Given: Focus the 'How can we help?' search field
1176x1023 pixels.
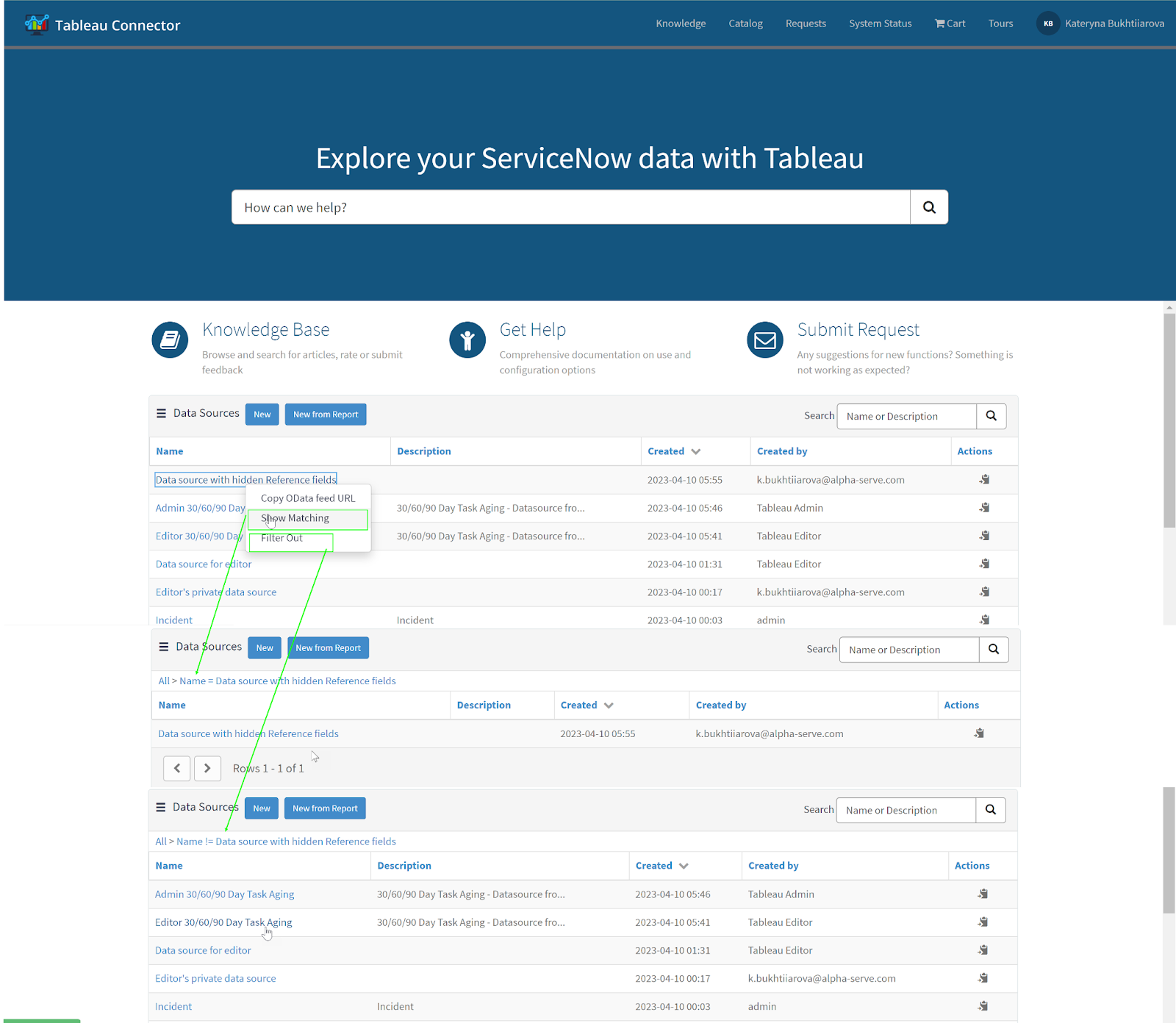Looking at the screenshot, I should [x=571, y=207].
